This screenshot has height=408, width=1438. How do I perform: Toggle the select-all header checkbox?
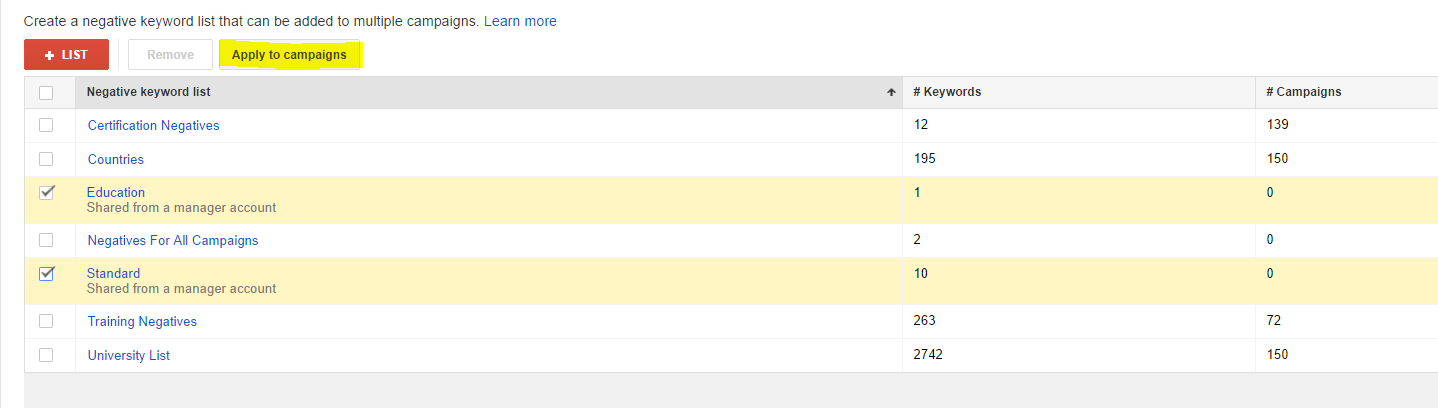tap(46, 93)
